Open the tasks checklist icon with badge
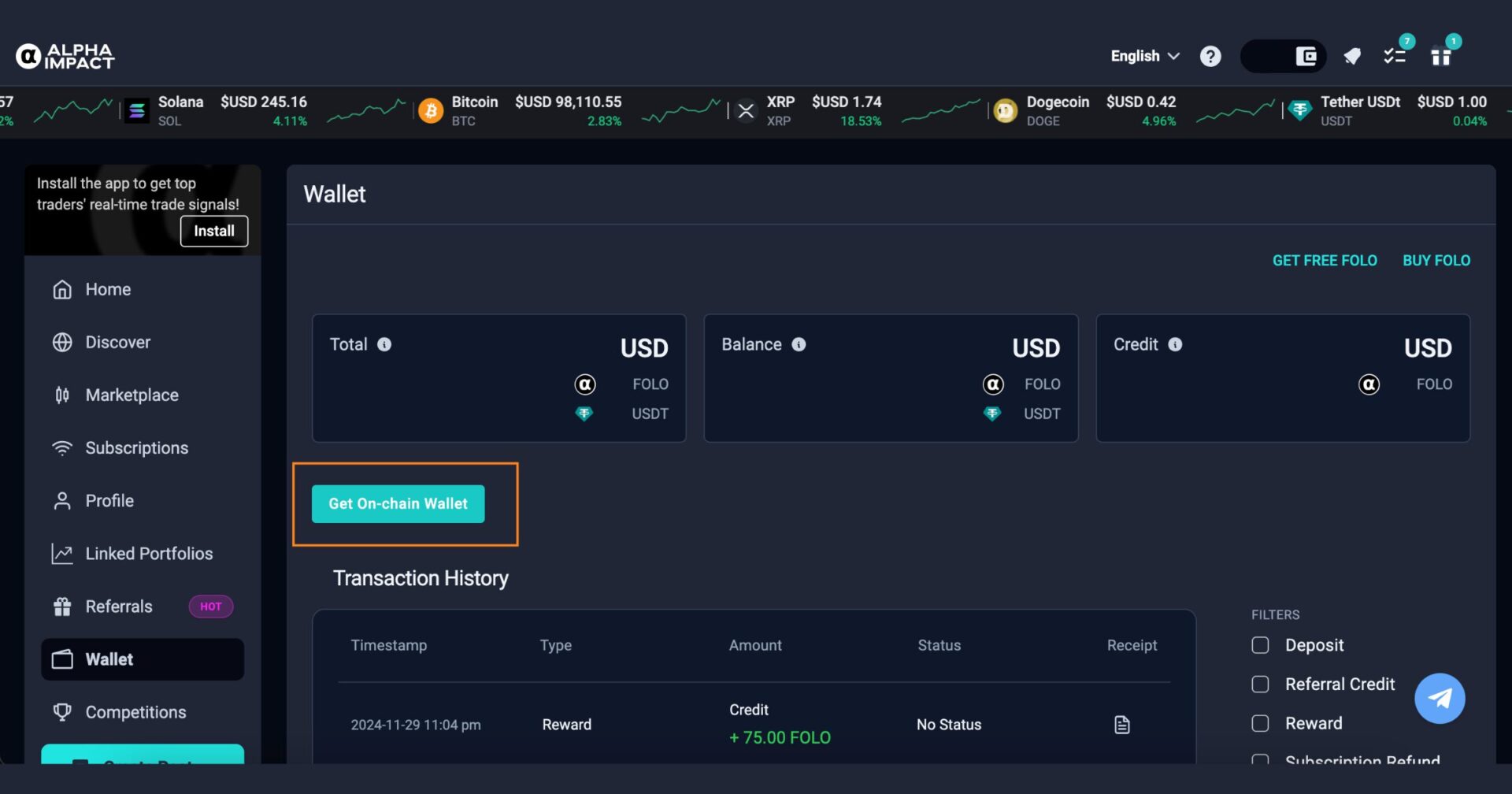Image resolution: width=1512 pixels, height=794 pixels. 1395,56
